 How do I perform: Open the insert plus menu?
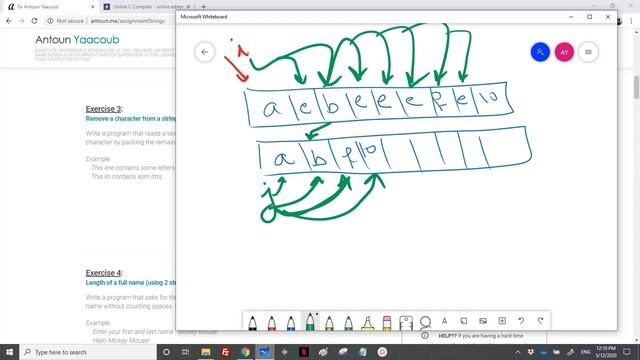click(502, 321)
